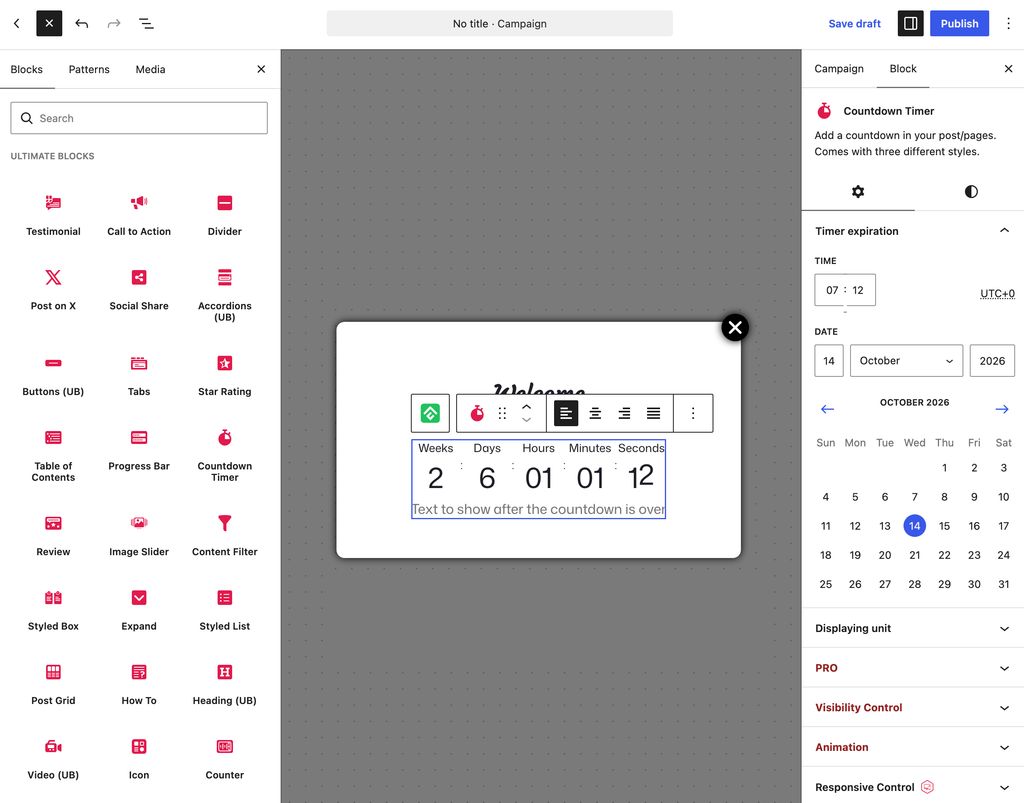Image resolution: width=1024 pixels, height=803 pixels.
Task: Expand the Responsive Control section
Action: tap(912, 787)
